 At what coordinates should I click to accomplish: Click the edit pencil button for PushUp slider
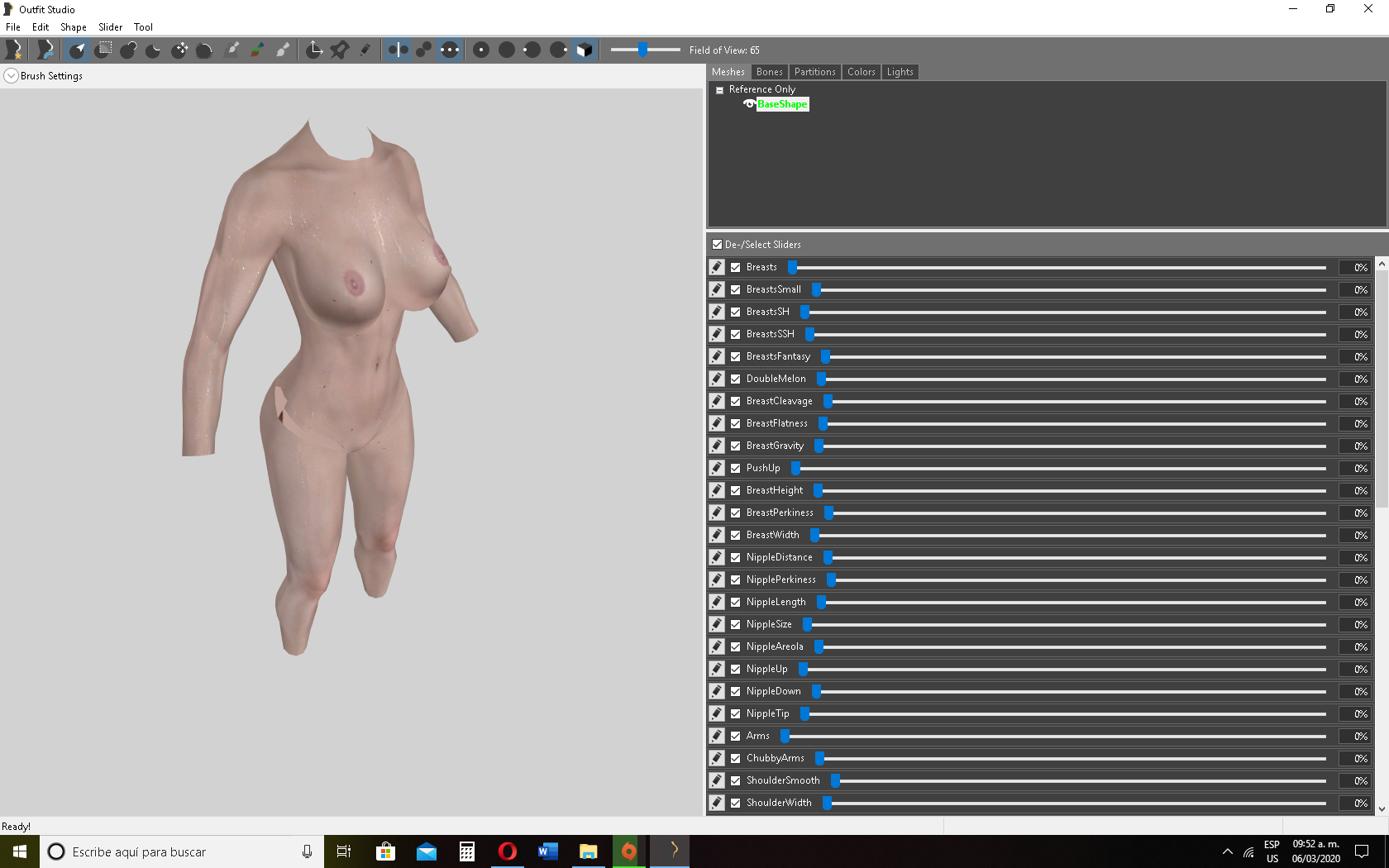tap(717, 468)
